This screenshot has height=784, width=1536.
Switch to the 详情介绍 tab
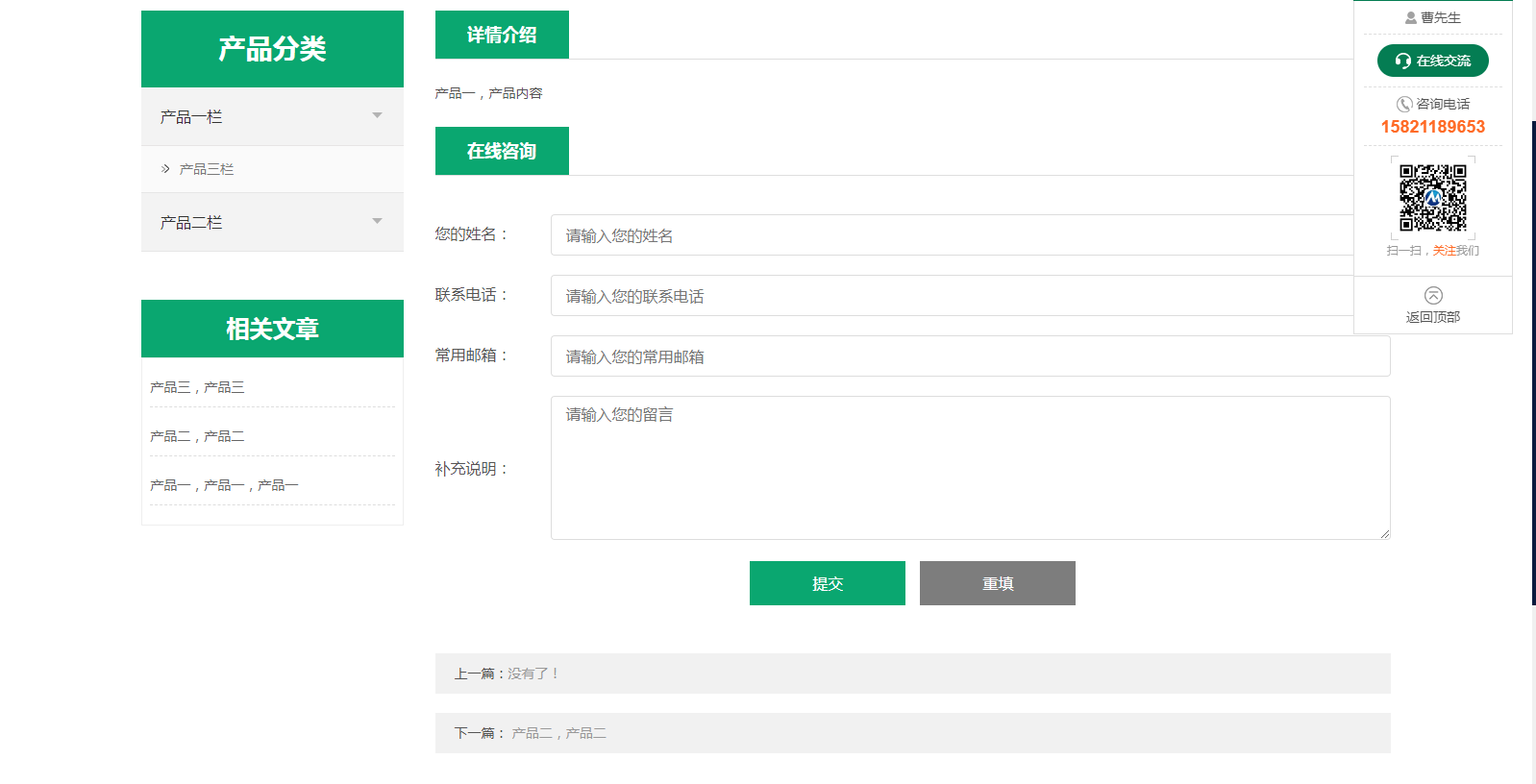[x=502, y=35]
